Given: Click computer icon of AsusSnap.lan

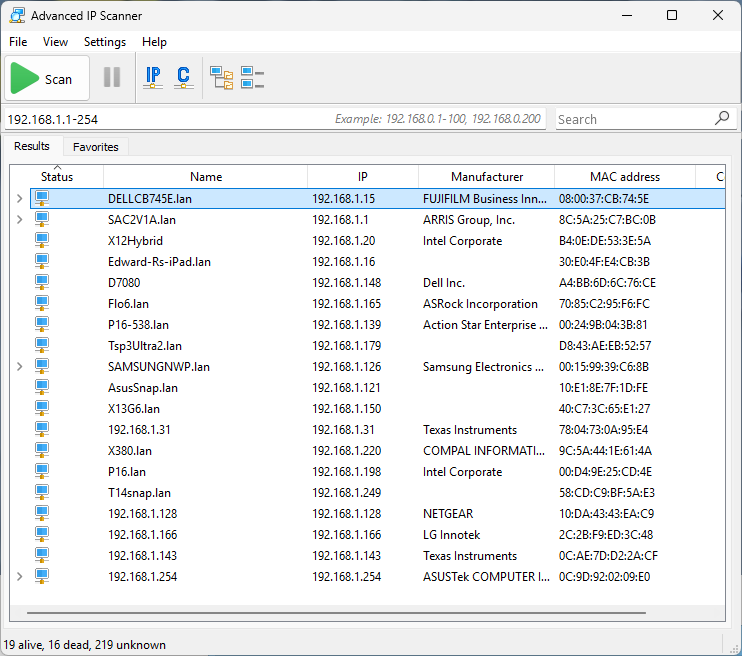Looking at the screenshot, I should [x=42, y=387].
